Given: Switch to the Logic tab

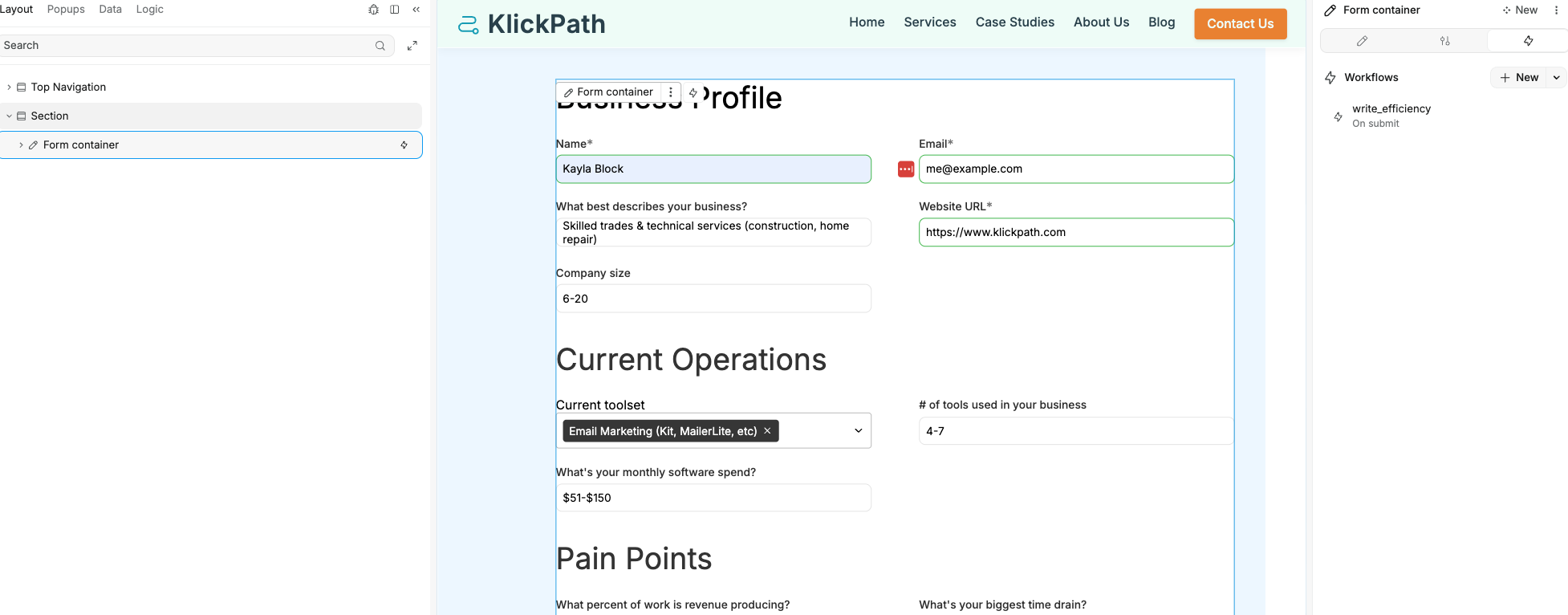Looking at the screenshot, I should click(150, 10).
